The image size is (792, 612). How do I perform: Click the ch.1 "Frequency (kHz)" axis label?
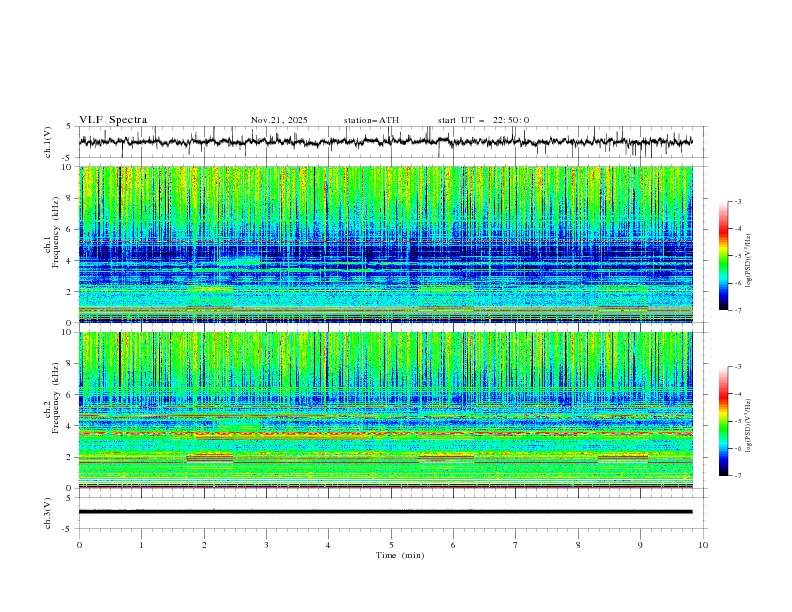pos(56,232)
